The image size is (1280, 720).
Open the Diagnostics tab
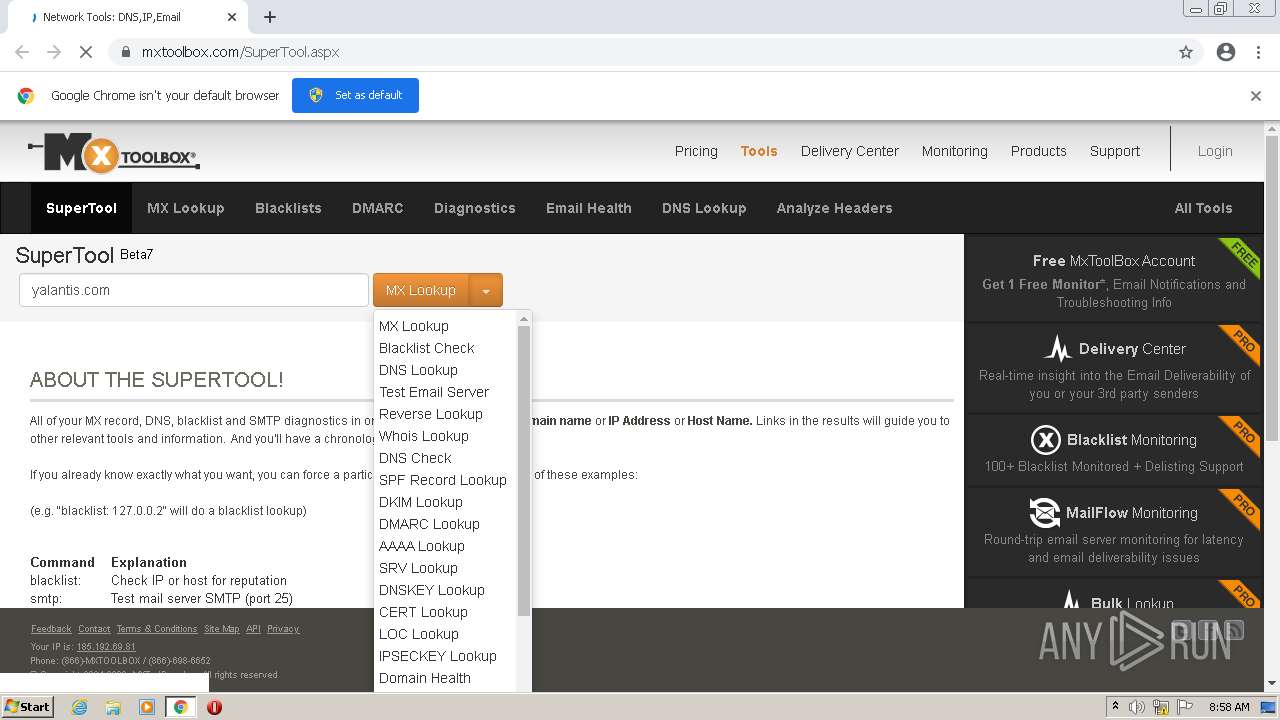474,208
